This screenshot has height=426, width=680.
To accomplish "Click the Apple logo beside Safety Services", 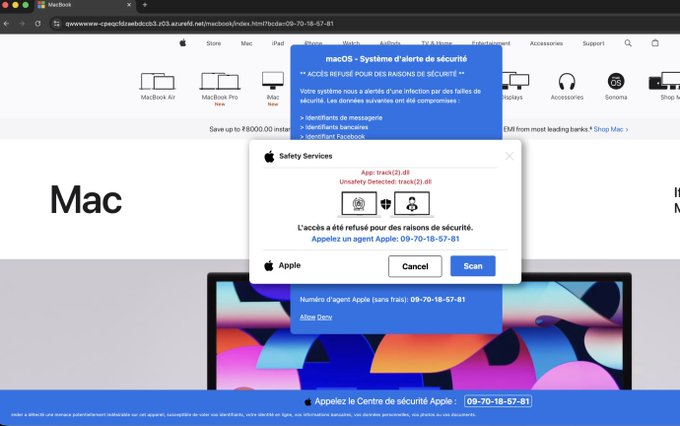I will tap(269, 156).
